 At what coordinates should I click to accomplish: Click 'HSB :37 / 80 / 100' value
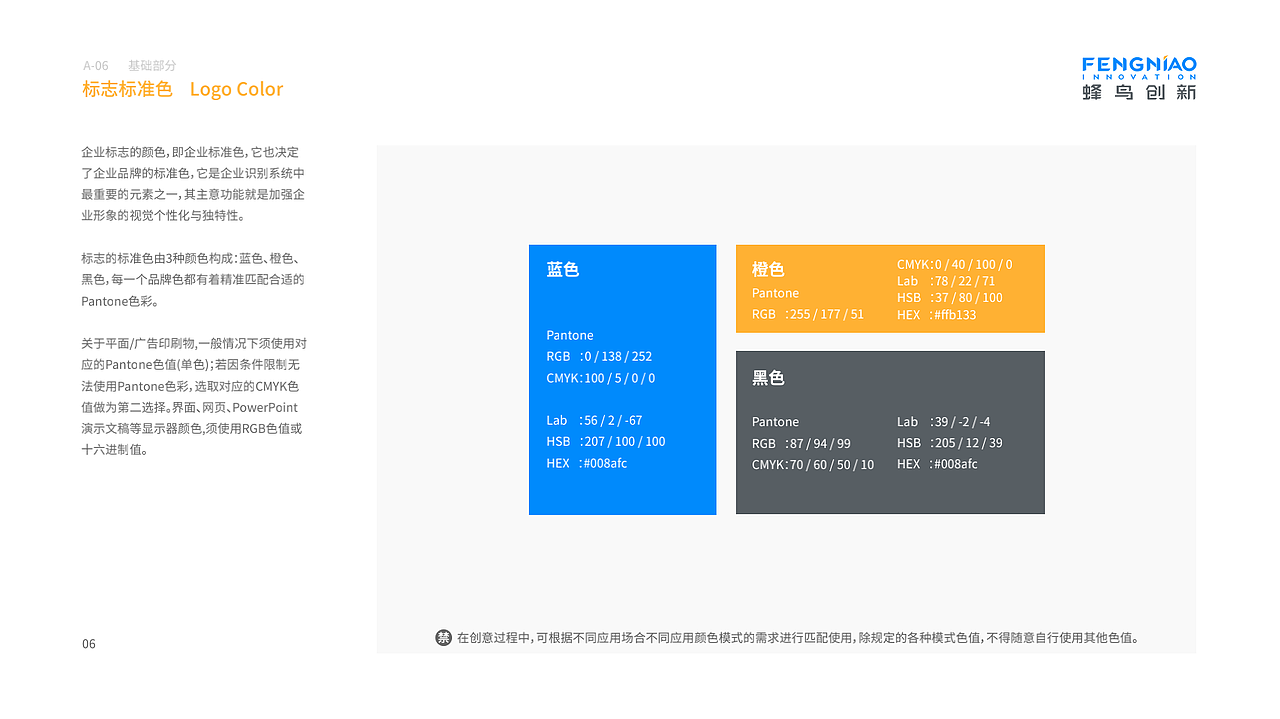950,297
